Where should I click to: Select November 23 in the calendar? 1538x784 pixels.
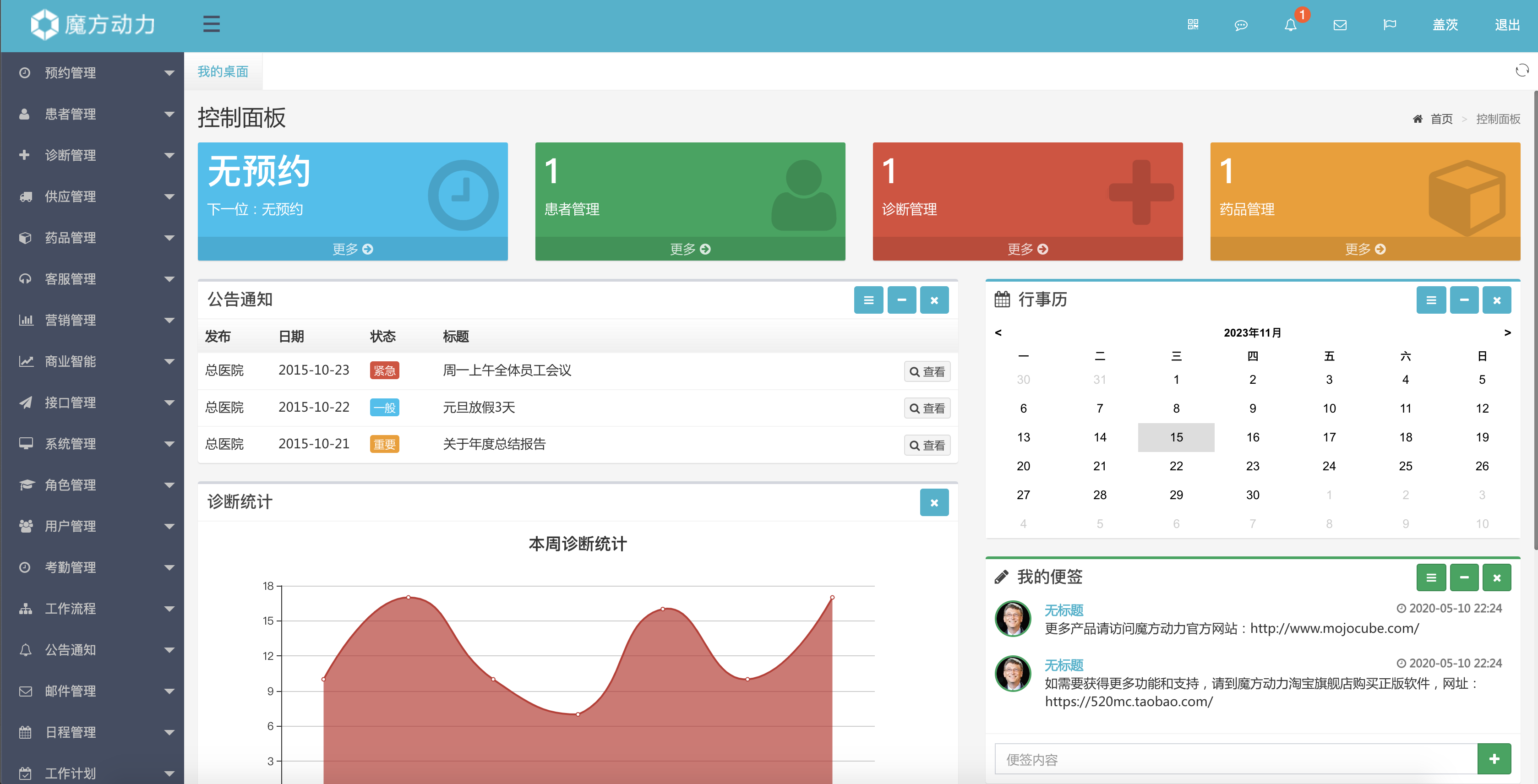tap(1253, 466)
